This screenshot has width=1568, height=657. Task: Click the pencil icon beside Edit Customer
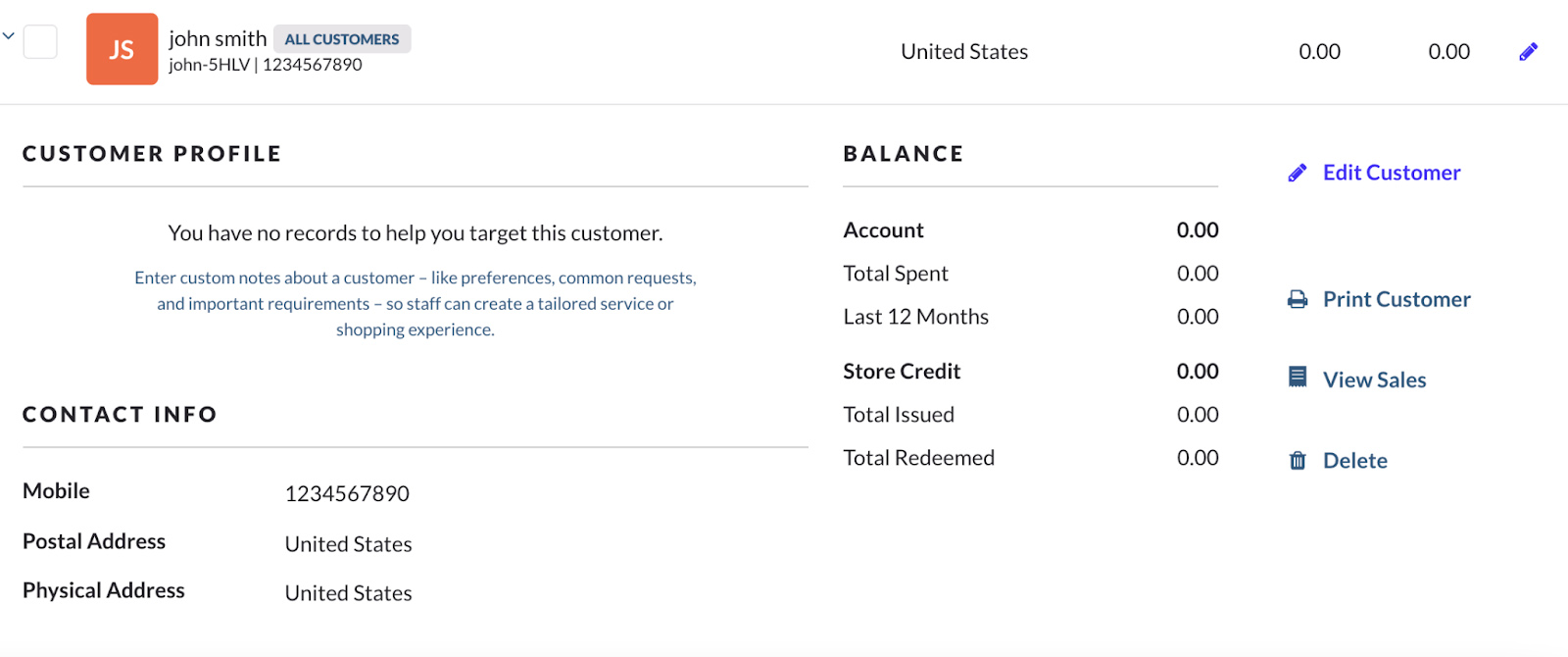click(x=1298, y=174)
